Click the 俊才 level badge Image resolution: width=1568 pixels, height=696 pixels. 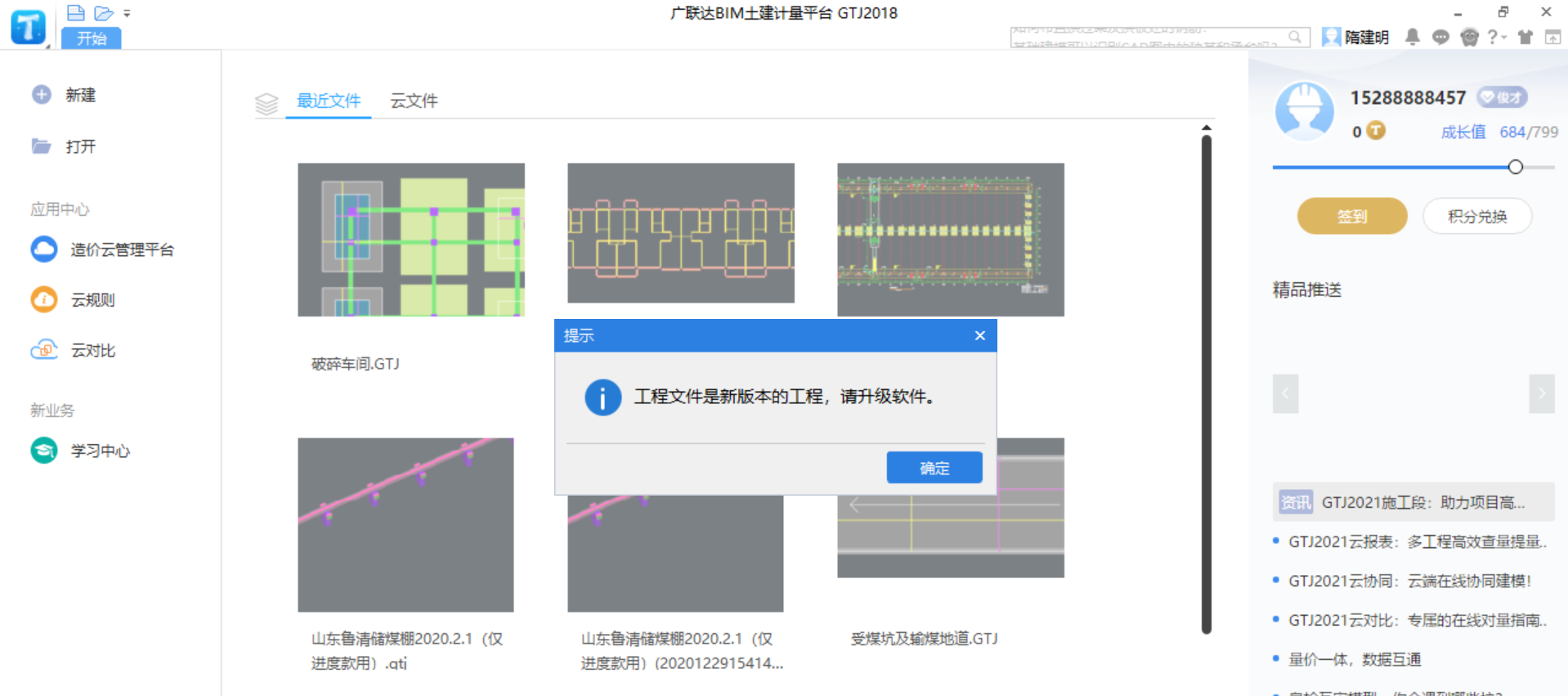pyautogui.click(x=1502, y=97)
